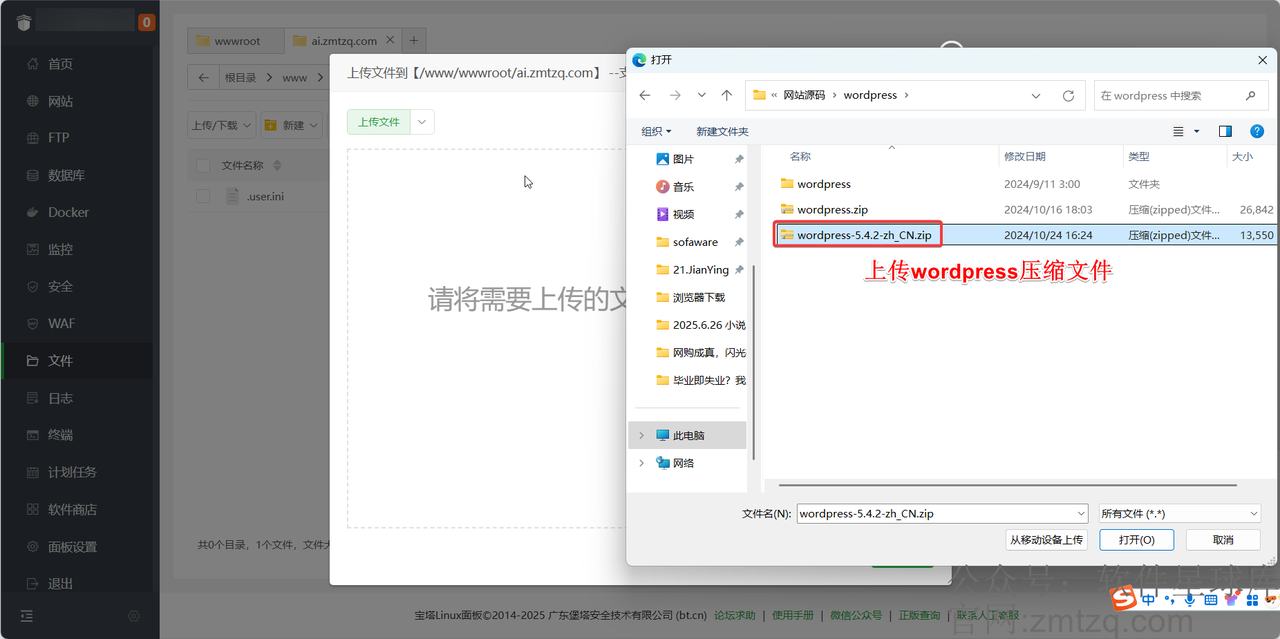Open file dialog help icon
1280x639 pixels.
(1256, 132)
